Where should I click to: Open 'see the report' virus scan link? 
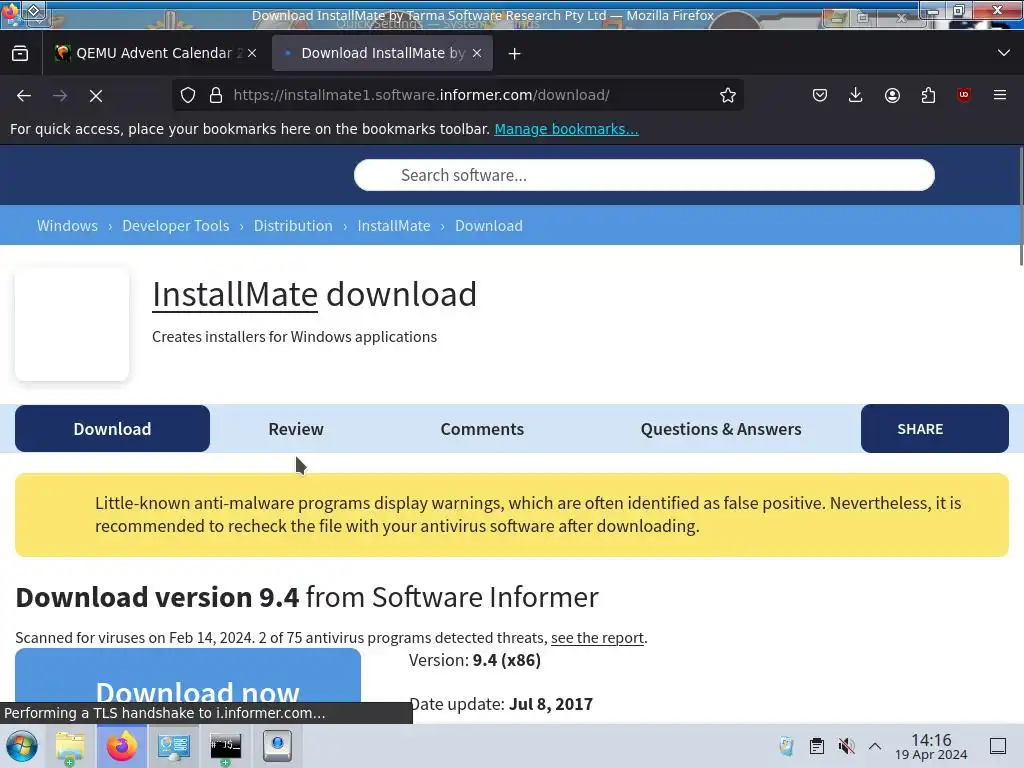click(597, 637)
